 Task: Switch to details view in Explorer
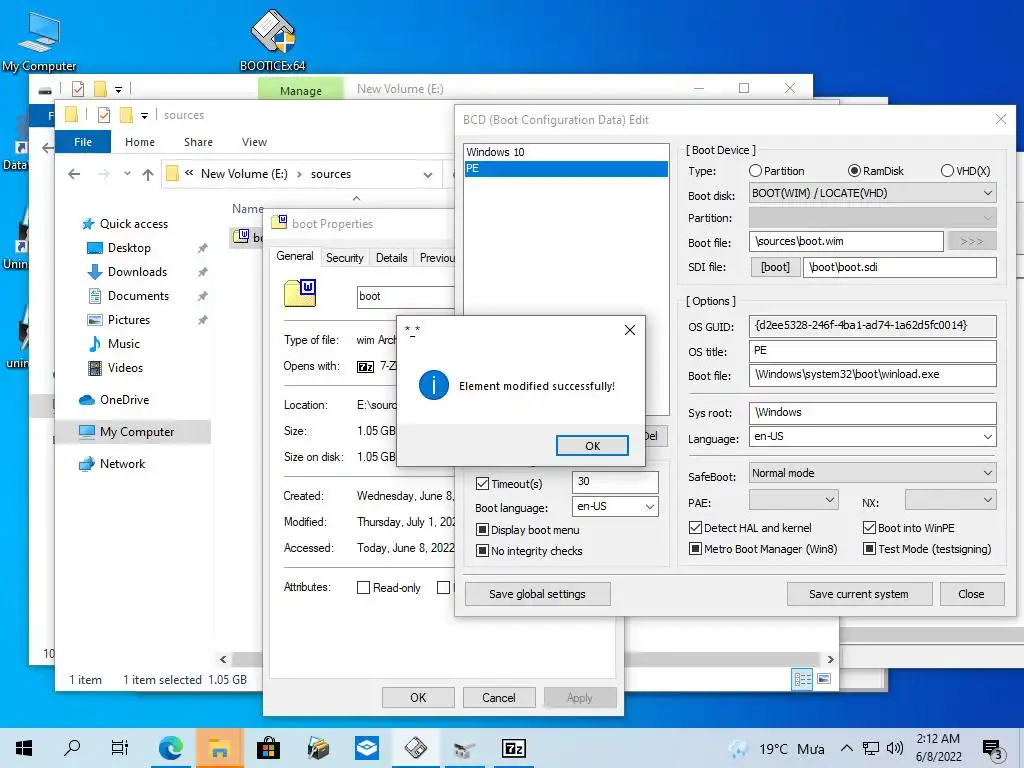[x=802, y=679]
